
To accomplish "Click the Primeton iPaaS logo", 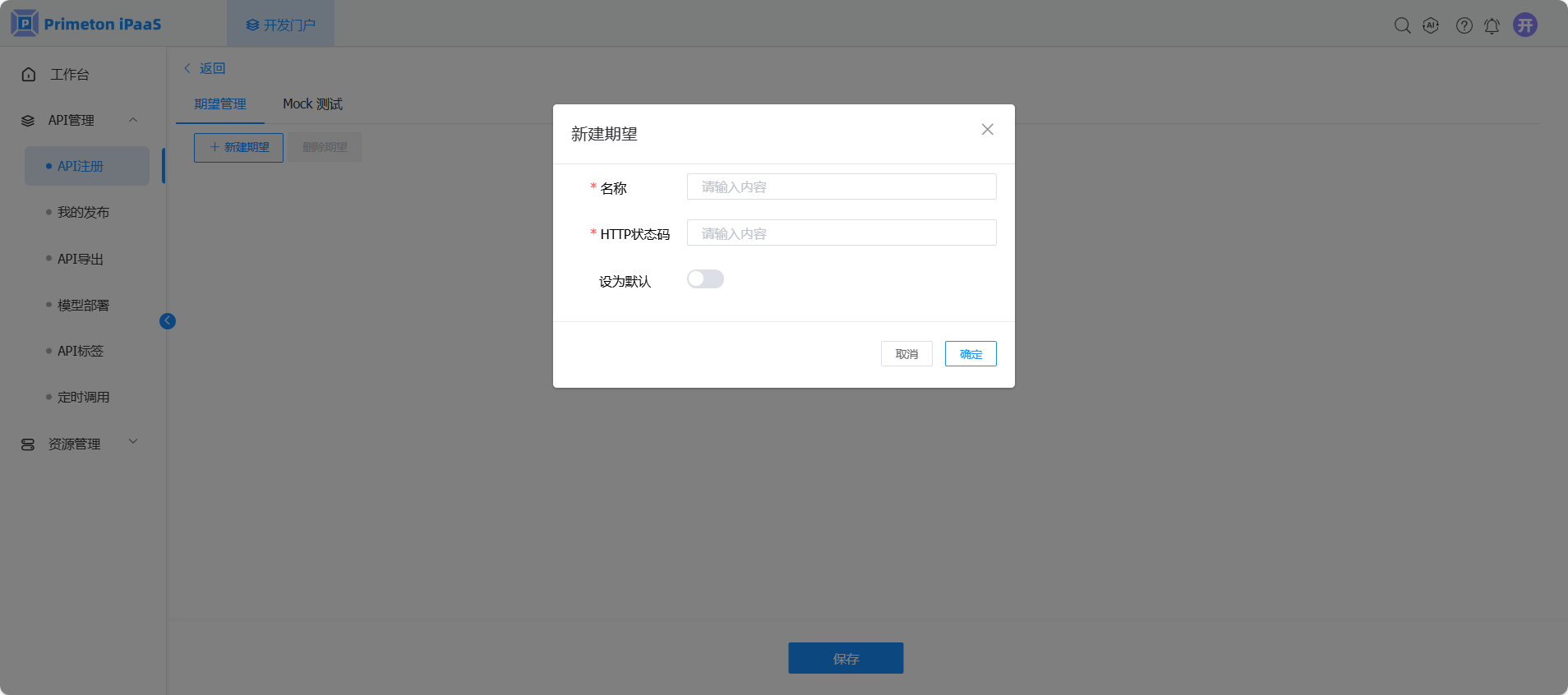I will (86, 24).
